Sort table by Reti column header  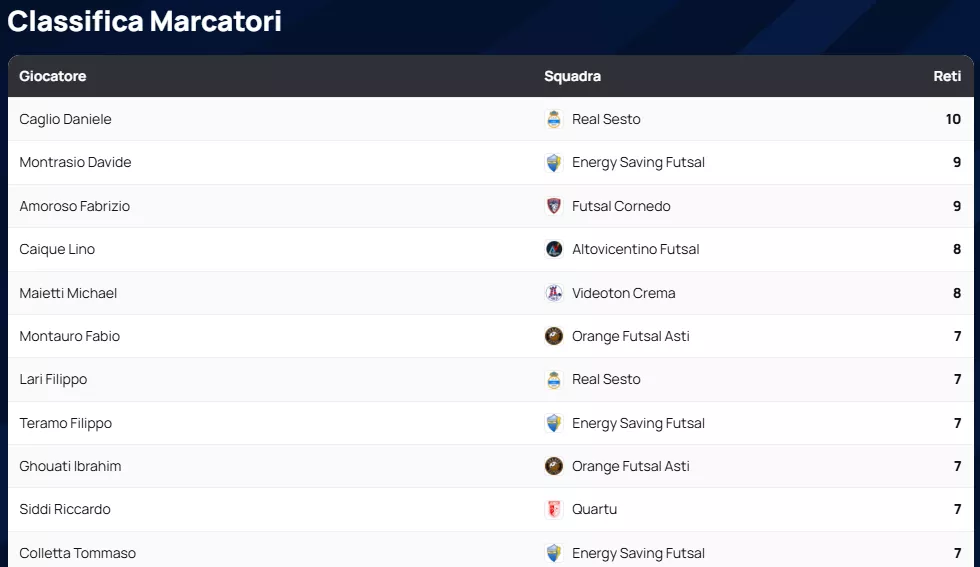947,76
